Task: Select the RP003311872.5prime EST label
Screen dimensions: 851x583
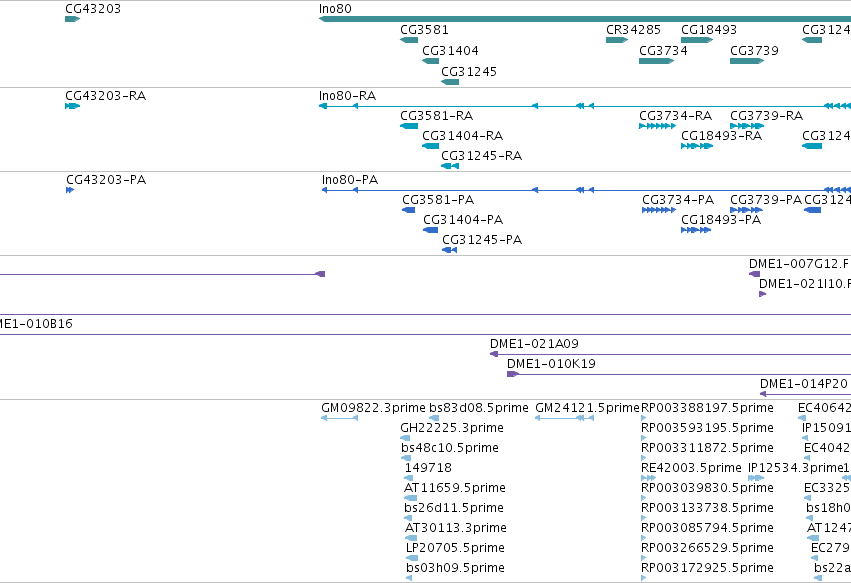Action: pyautogui.click(x=708, y=448)
